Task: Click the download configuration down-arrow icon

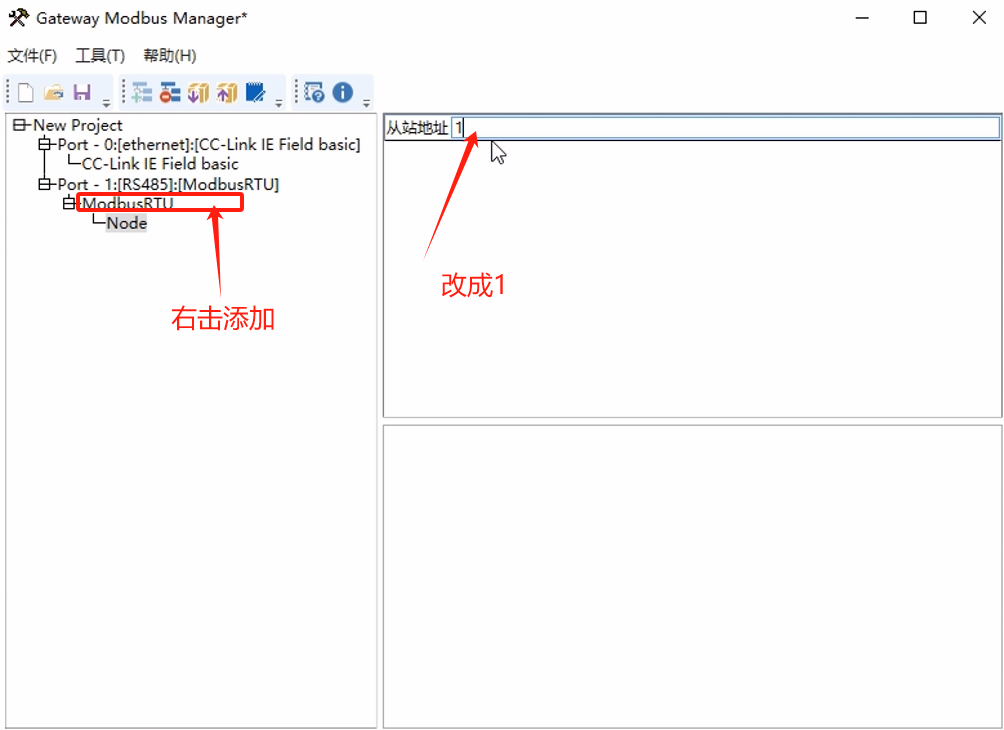Action: point(198,93)
